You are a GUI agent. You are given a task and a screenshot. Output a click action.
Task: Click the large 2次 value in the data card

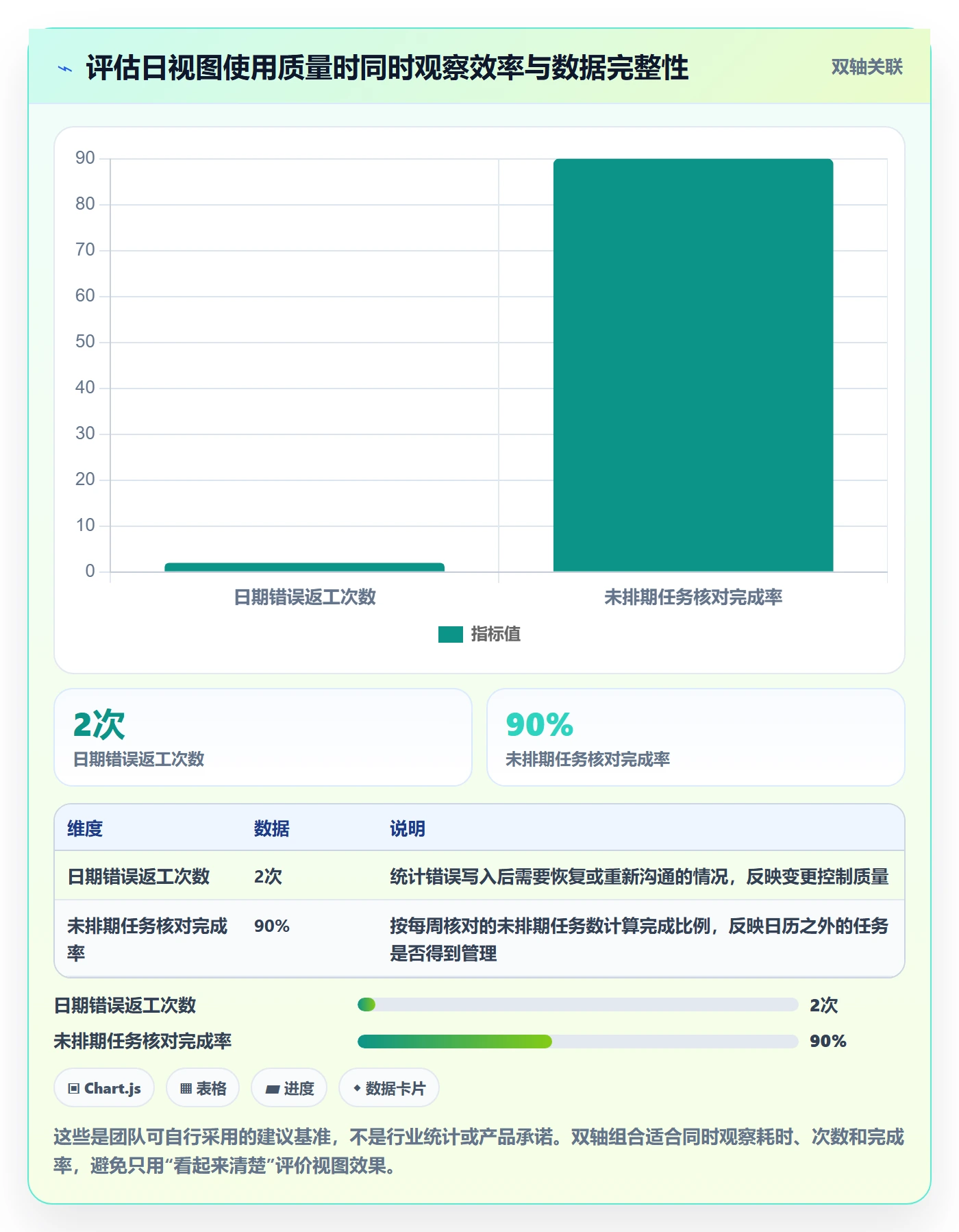point(99,724)
